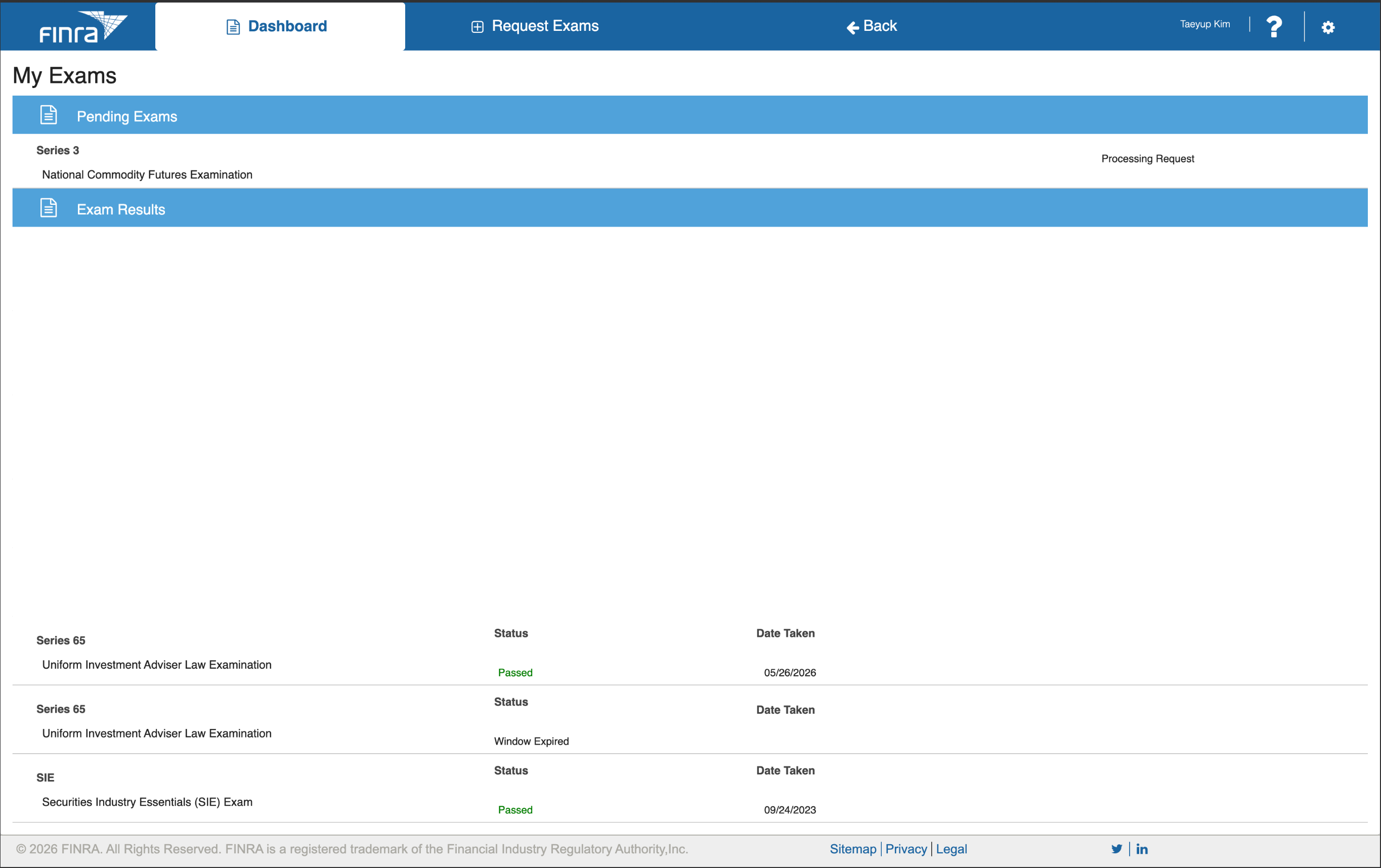Go Back using the navigation link
This screenshot has height=868, width=1381.
click(x=872, y=26)
